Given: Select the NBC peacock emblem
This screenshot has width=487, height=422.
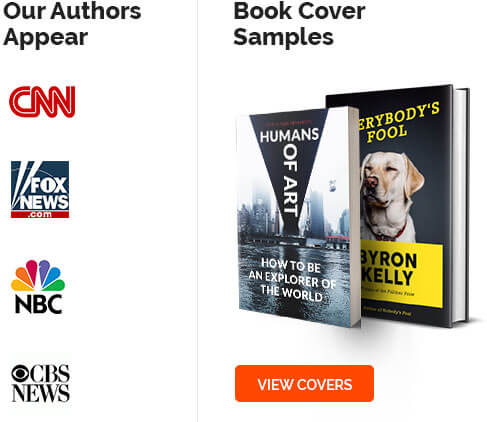Looking at the screenshot, I should coord(38,275).
